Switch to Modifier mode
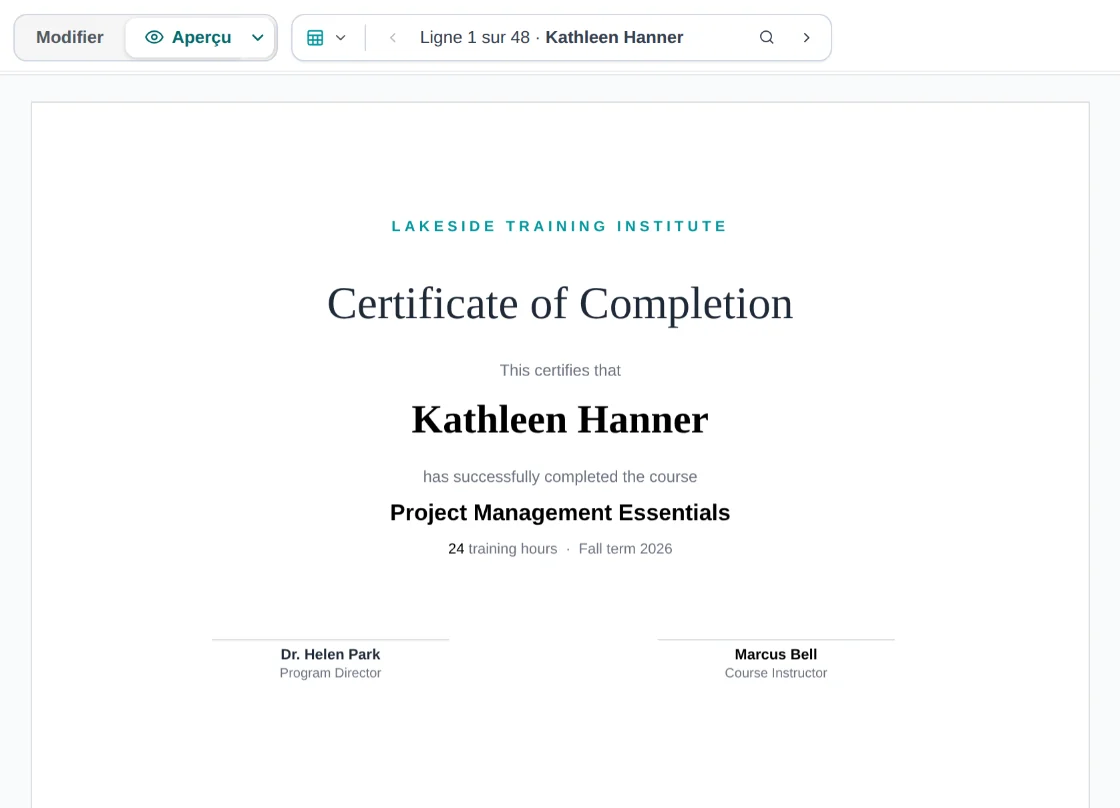 click(70, 37)
